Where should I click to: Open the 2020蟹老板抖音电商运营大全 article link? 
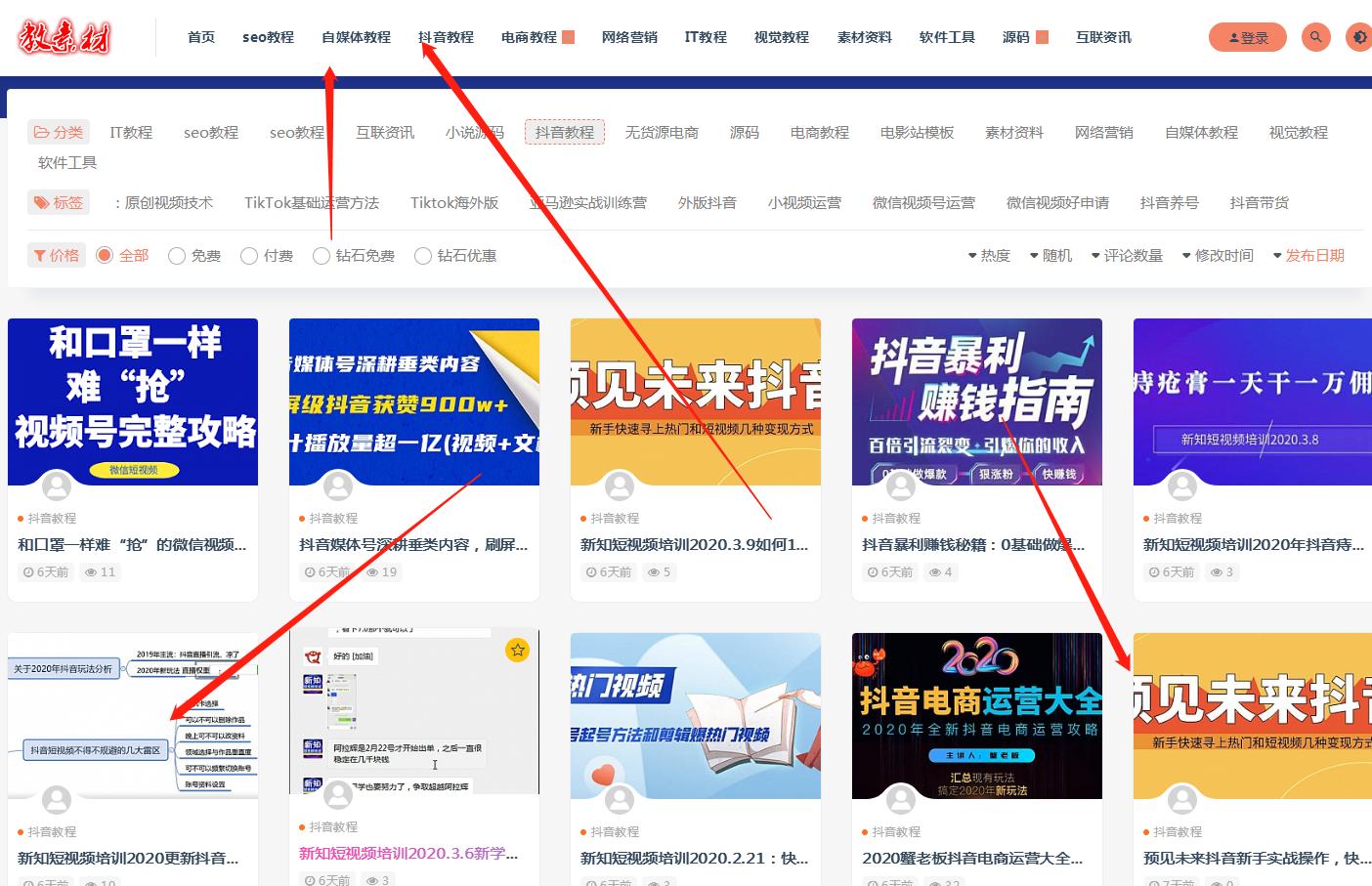[972, 858]
